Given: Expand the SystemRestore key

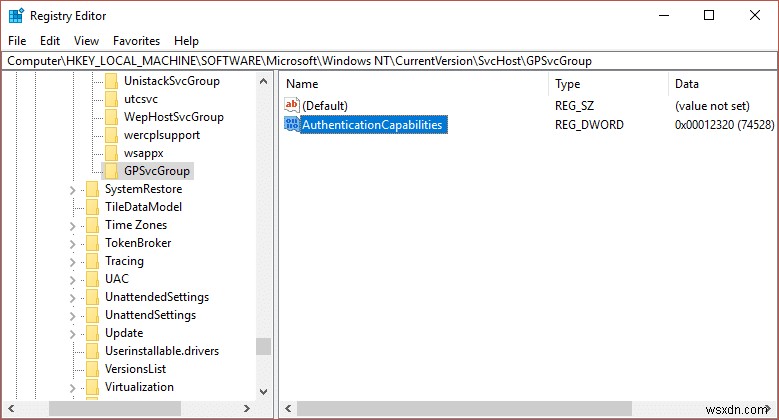Looking at the screenshot, I should 73,190.
